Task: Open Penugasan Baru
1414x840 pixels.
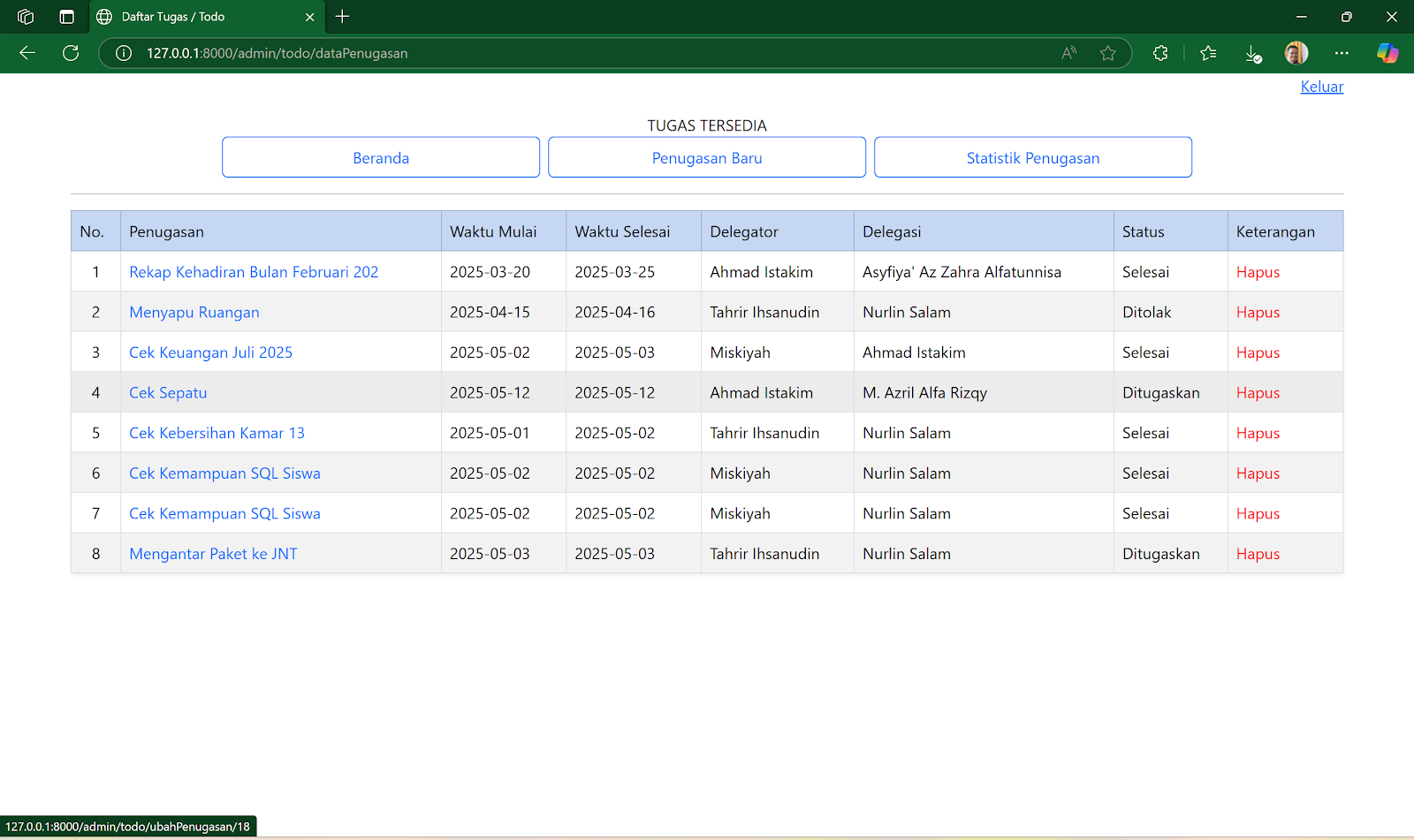Action: pyautogui.click(x=707, y=157)
